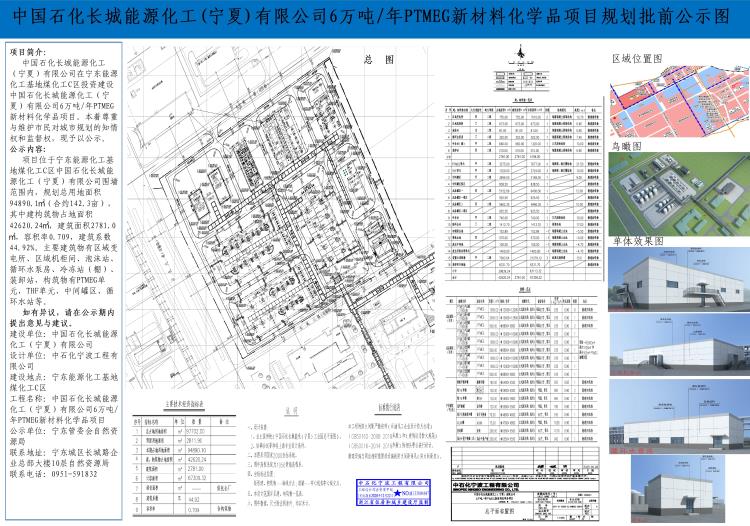Open the bottom small grey building rendering
This screenshot has width=750, height=526.
tap(678, 488)
